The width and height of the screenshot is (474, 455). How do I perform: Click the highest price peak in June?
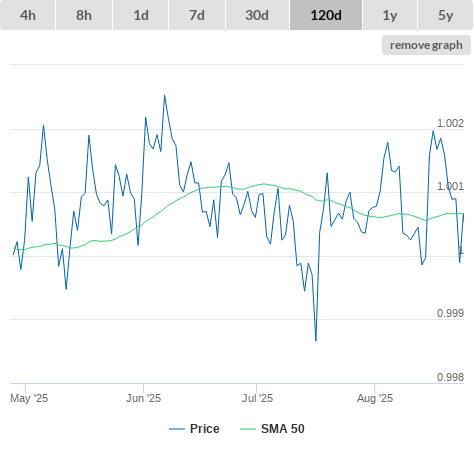[164, 96]
